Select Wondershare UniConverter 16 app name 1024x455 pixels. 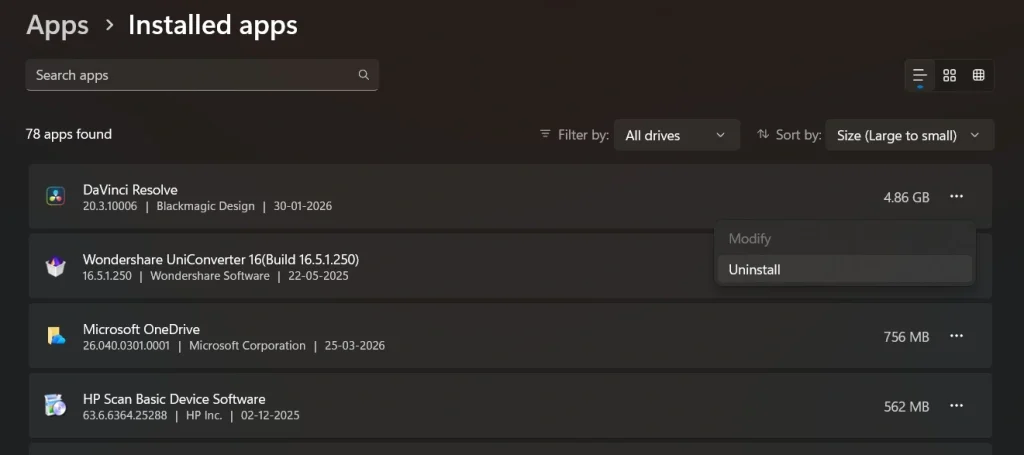(x=221, y=260)
